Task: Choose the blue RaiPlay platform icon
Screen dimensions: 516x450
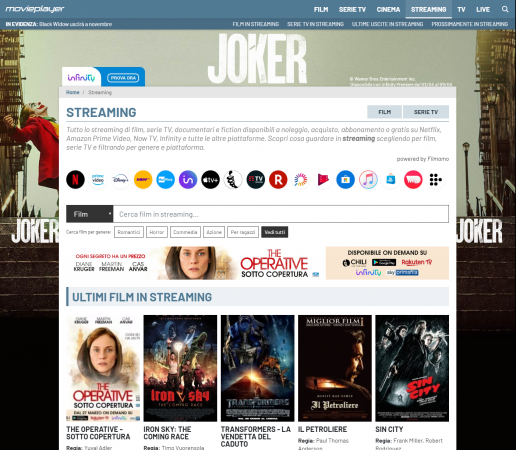Action: [x=165, y=180]
